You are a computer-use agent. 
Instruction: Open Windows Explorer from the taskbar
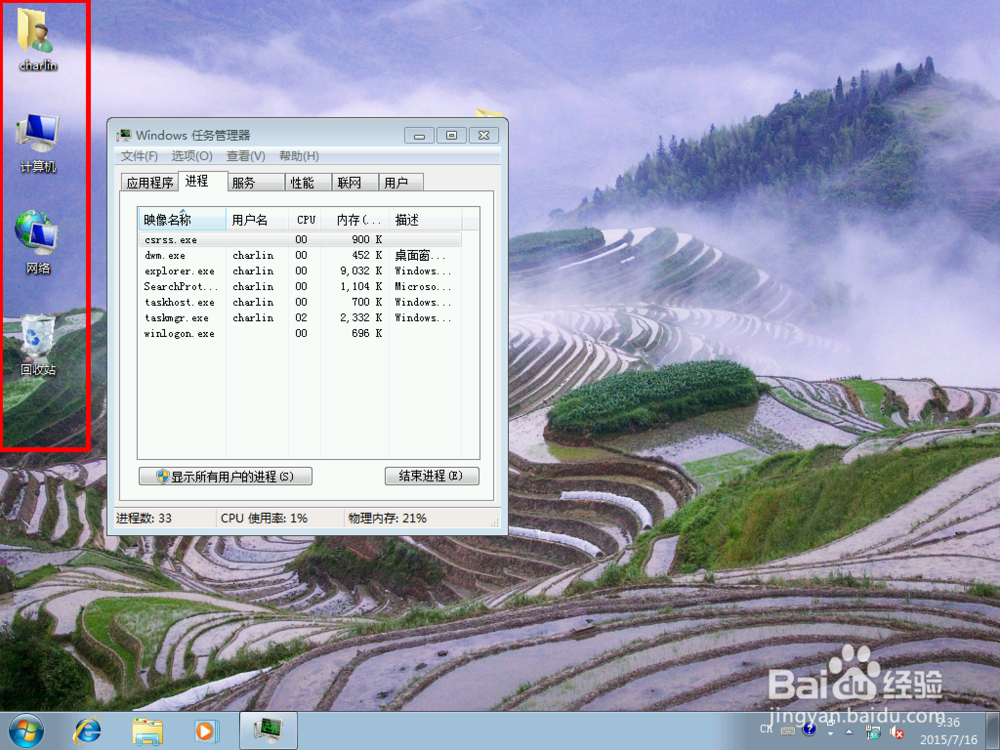(x=147, y=731)
